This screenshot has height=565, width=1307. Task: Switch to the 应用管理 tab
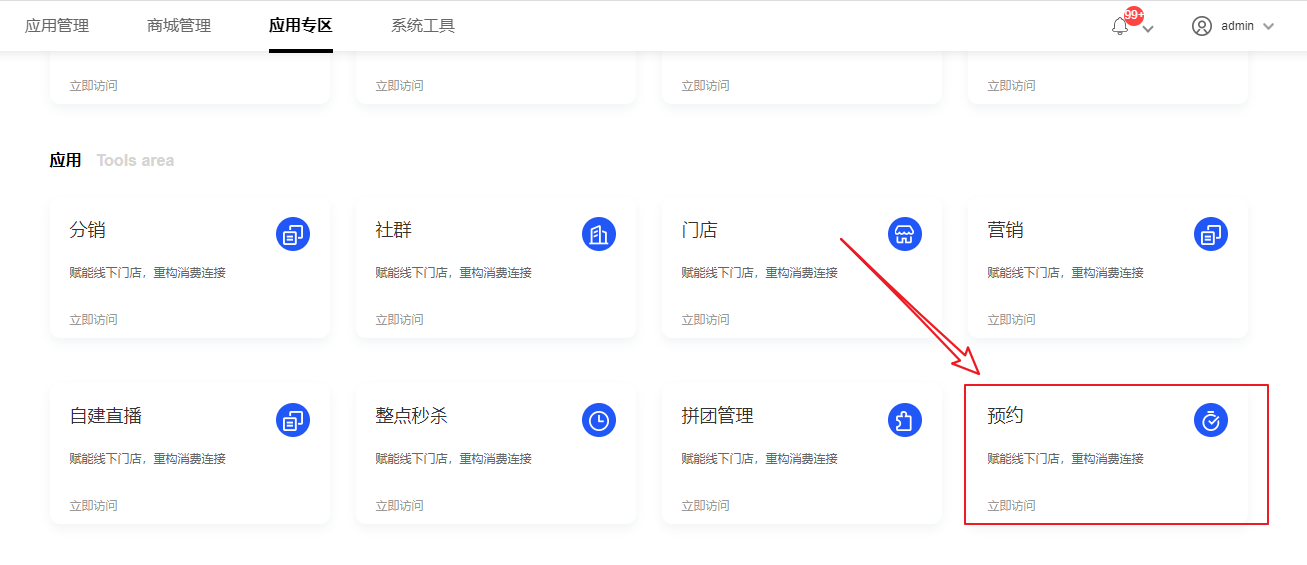click(57, 26)
